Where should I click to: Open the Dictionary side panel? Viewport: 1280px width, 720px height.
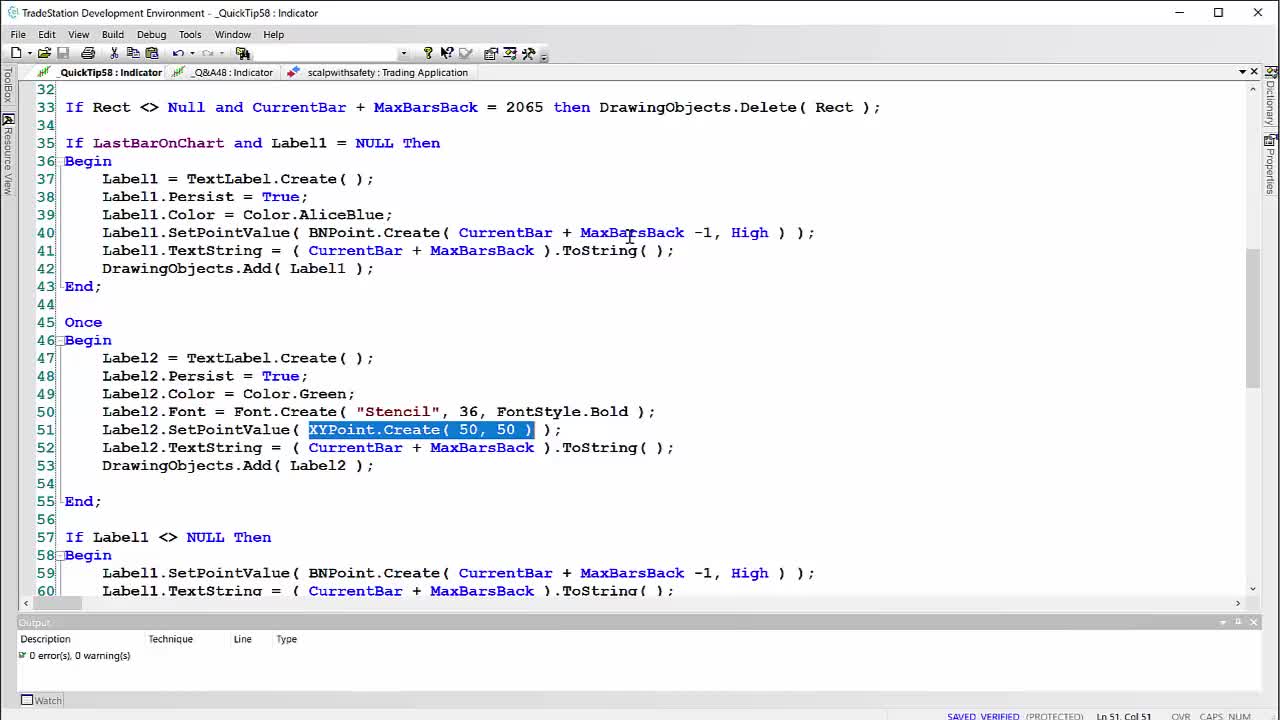[1271, 96]
